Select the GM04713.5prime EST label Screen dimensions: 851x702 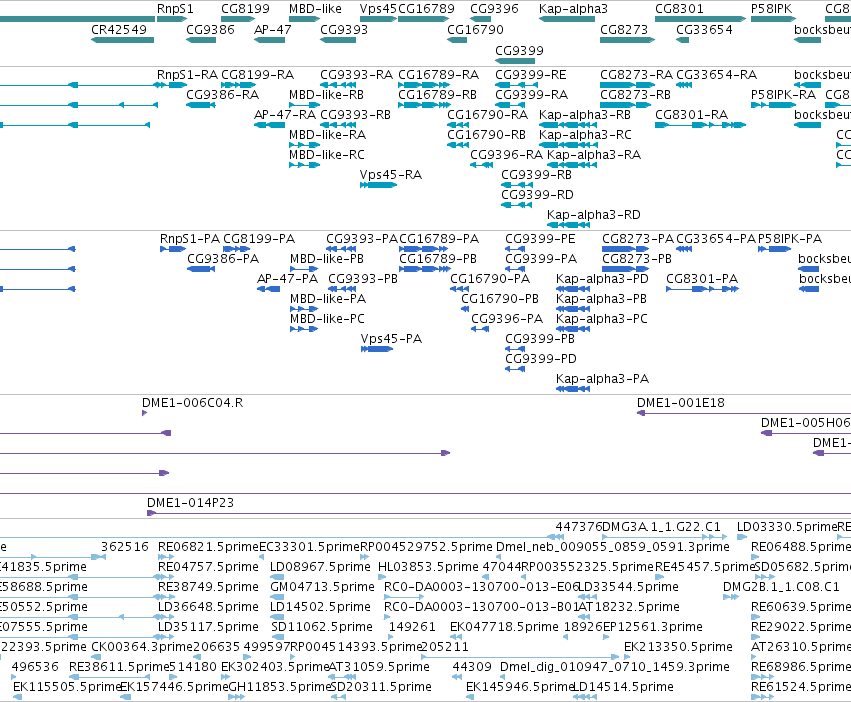click(x=322, y=587)
